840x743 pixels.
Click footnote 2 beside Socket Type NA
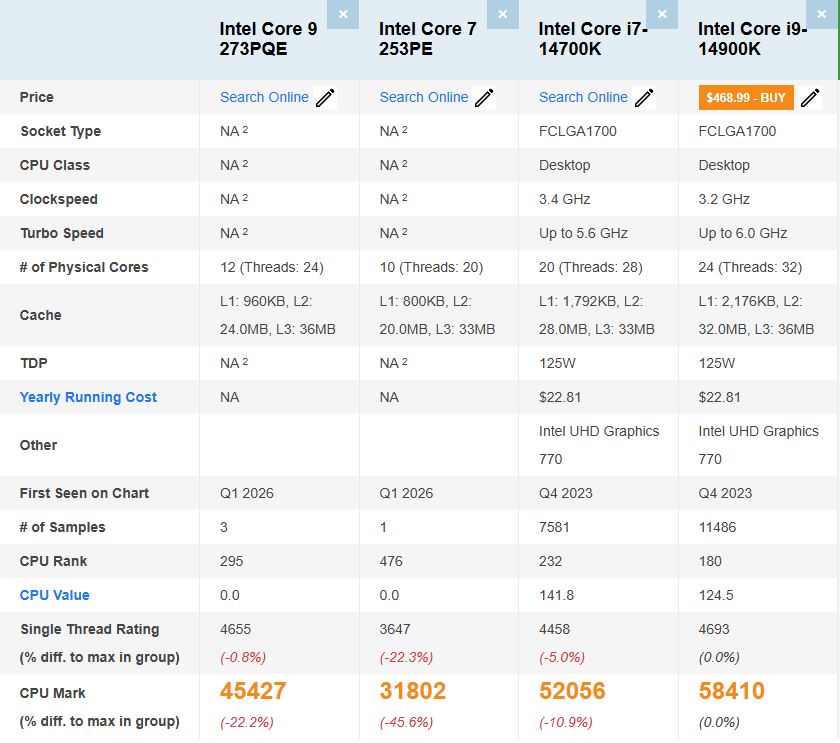(245, 126)
